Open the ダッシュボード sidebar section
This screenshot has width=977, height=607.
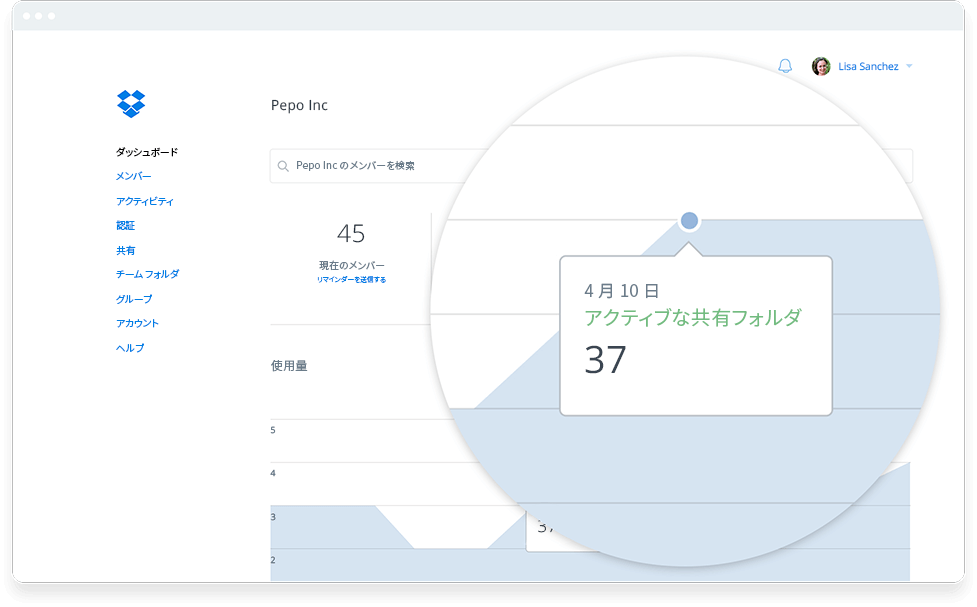pyautogui.click(x=148, y=151)
